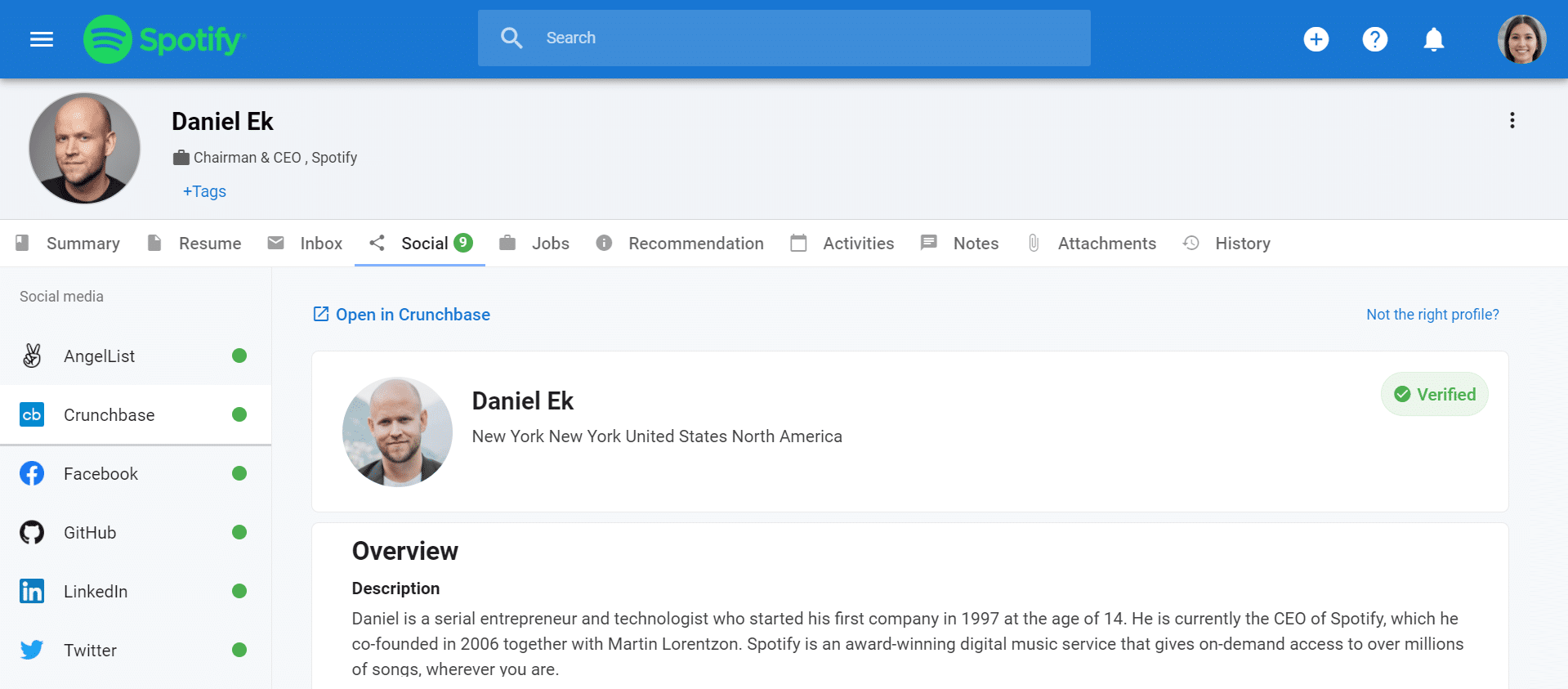This screenshot has width=1568, height=689.
Task: Open the hamburger navigation menu
Action: click(42, 39)
